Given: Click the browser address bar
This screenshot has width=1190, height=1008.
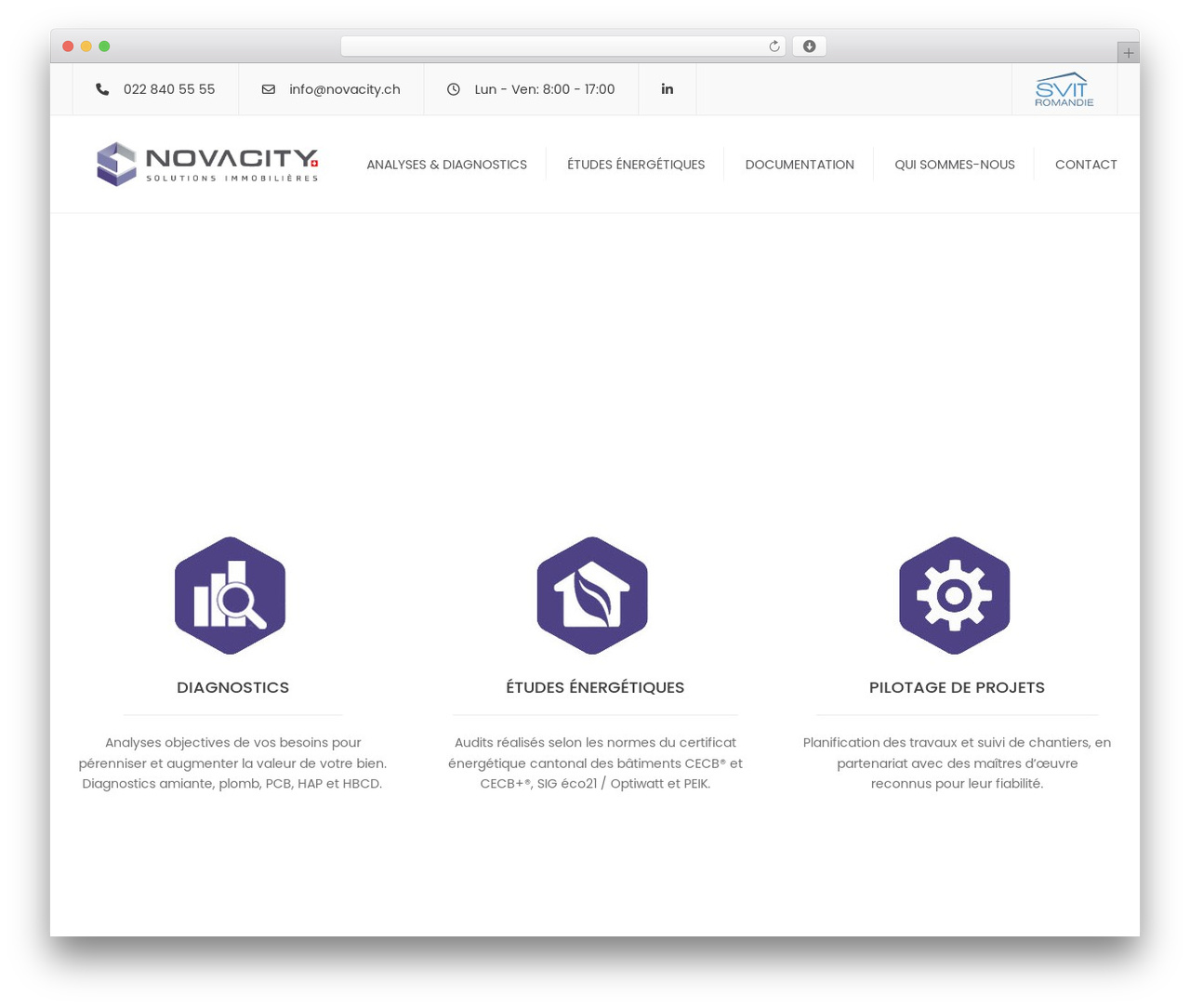Looking at the screenshot, I should tap(563, 46).
